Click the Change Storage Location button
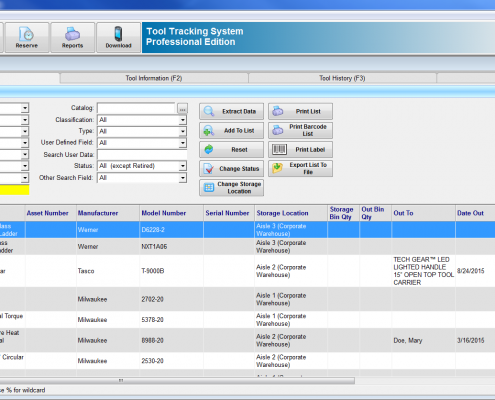The height and width of the screenshot is (400, 495). tap(232, 188)
